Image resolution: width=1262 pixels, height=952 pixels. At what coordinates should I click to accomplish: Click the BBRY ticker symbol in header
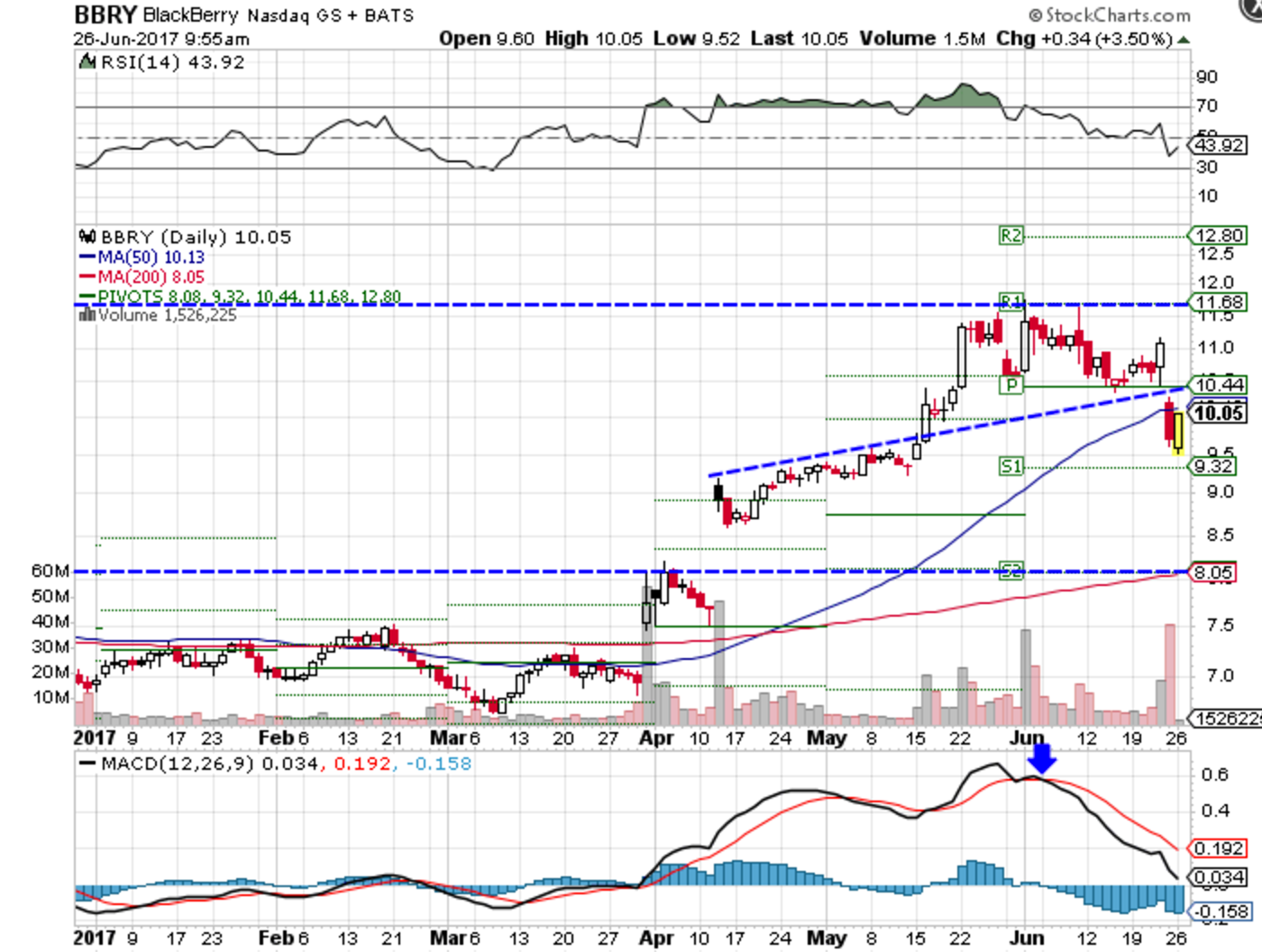105,14
